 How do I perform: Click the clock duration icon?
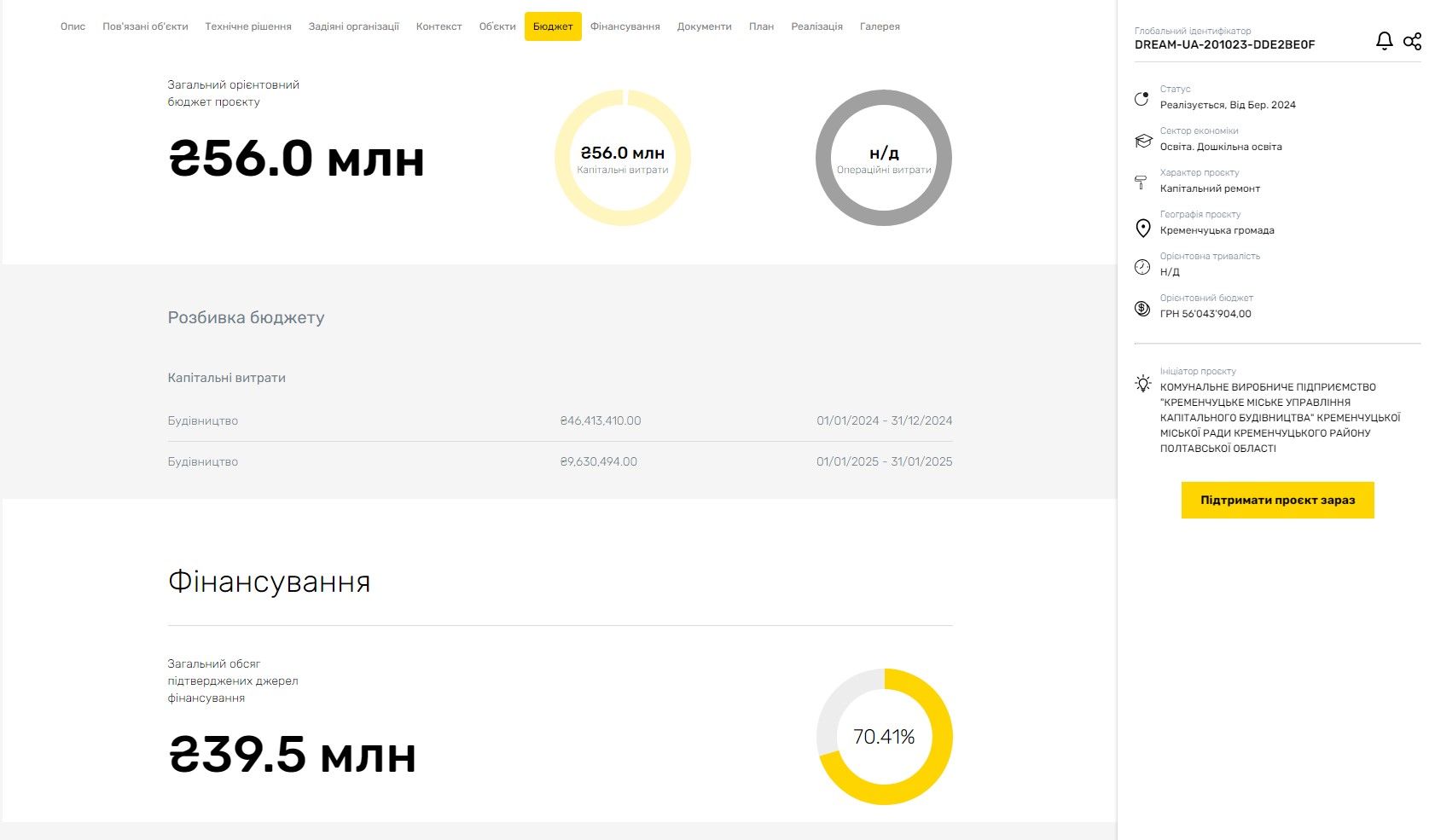coord(1142,267)
